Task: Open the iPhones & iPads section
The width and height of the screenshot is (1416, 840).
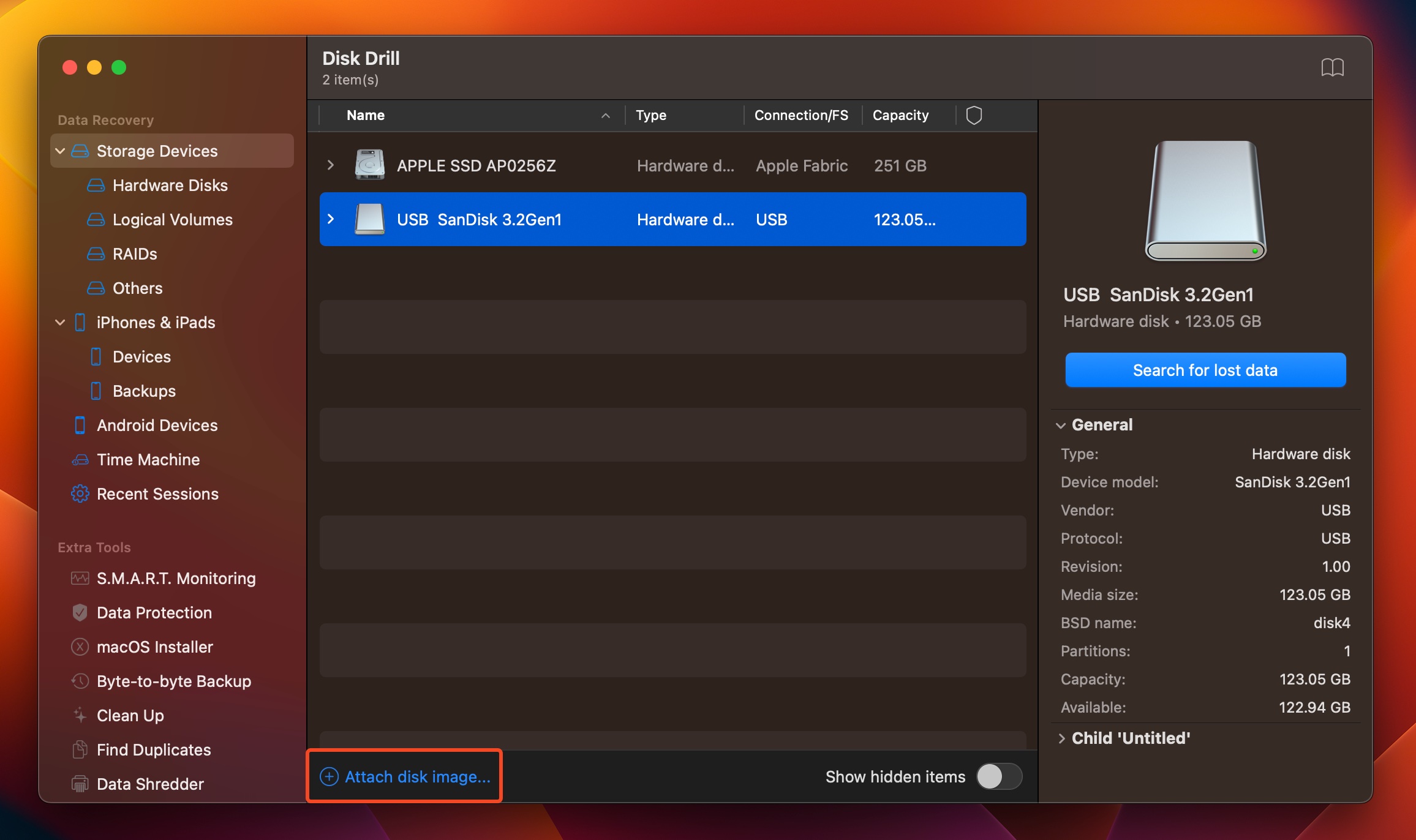Action: [156, 322]
